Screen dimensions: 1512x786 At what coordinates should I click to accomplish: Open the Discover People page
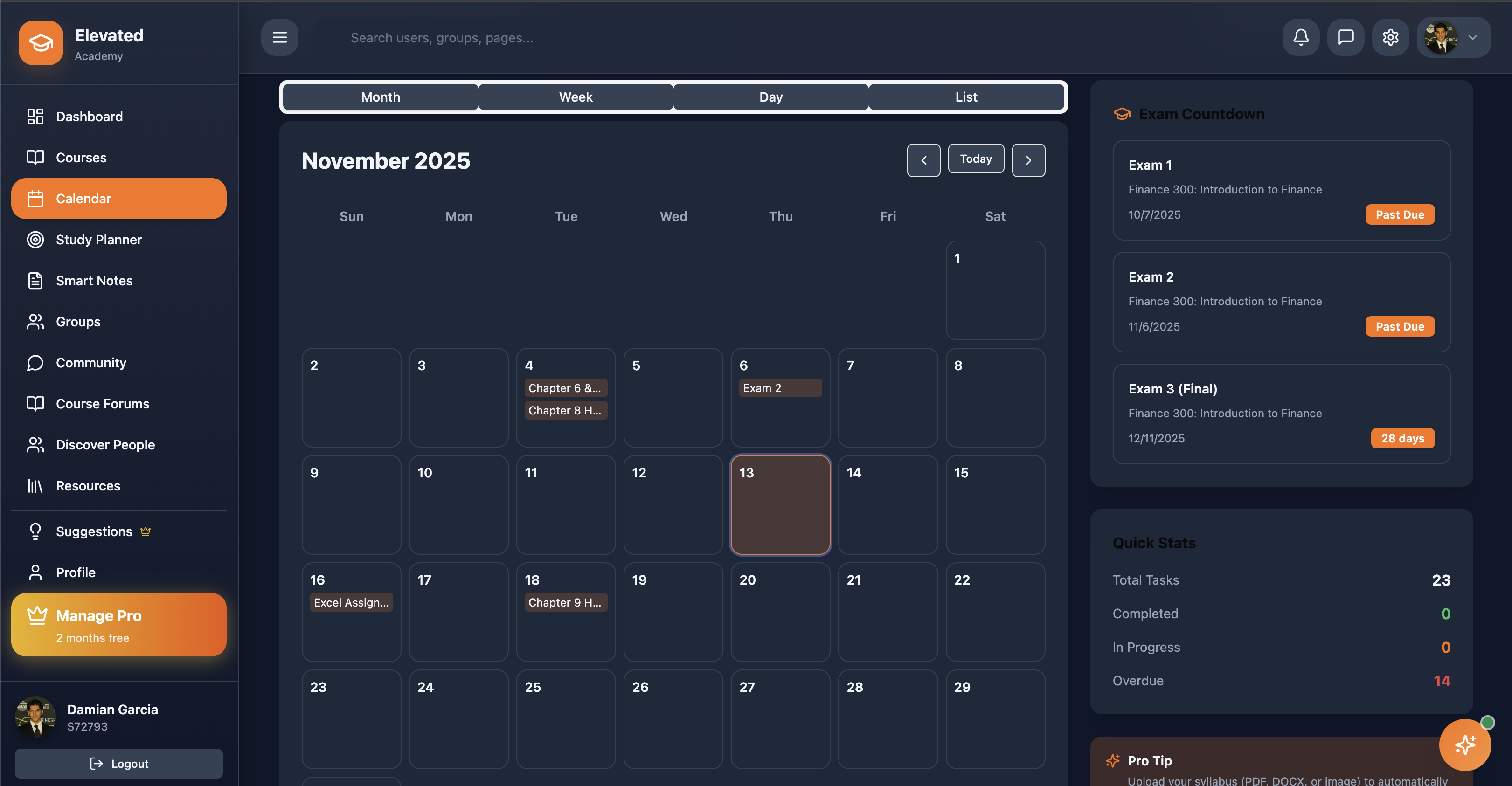[x=118, y=445]
